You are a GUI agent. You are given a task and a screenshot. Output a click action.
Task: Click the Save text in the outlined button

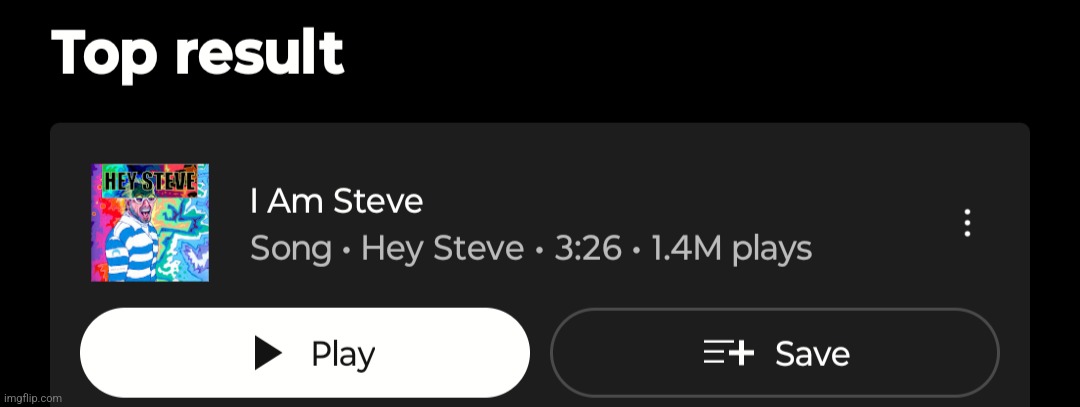(813, 354)
